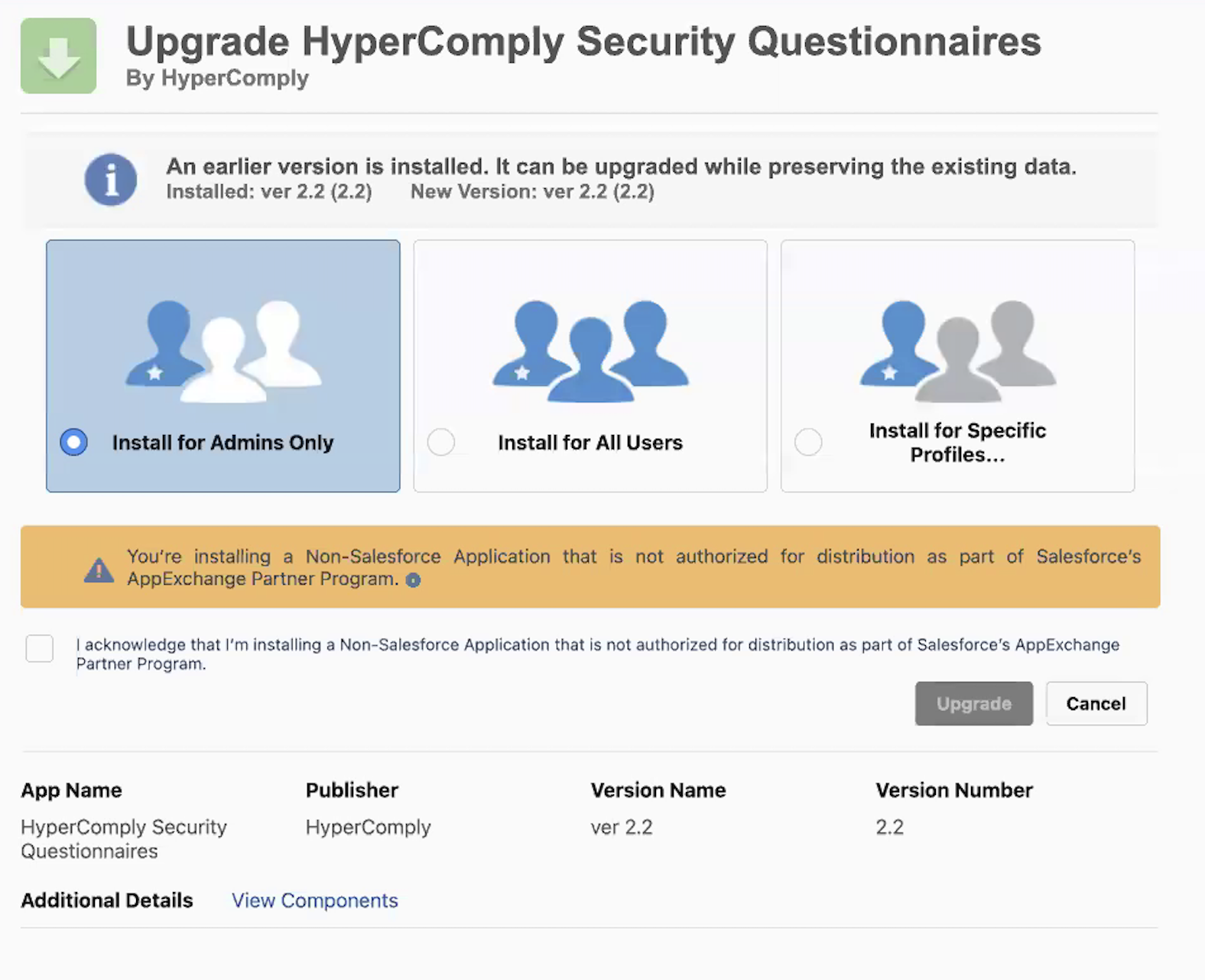Click the Upgrade button
Viewport: 1205px width, 980px height.
[x=973, y=703]
